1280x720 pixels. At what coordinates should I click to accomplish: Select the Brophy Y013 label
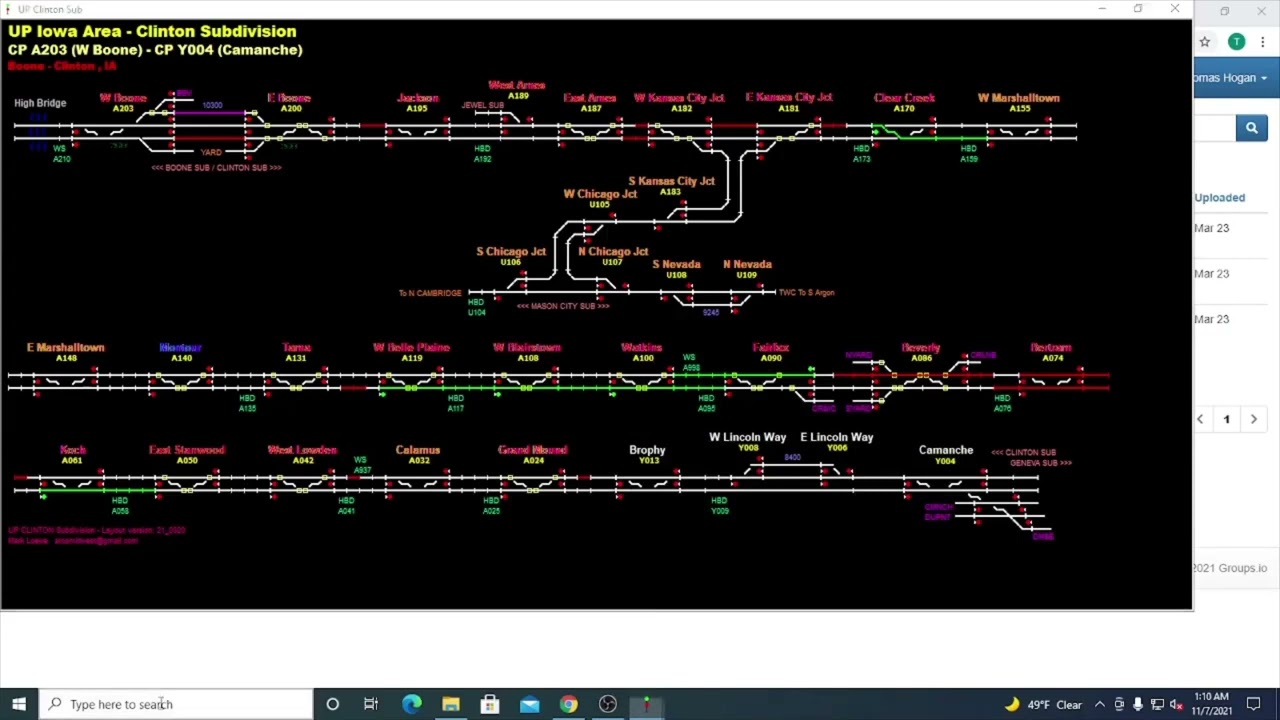648,455
